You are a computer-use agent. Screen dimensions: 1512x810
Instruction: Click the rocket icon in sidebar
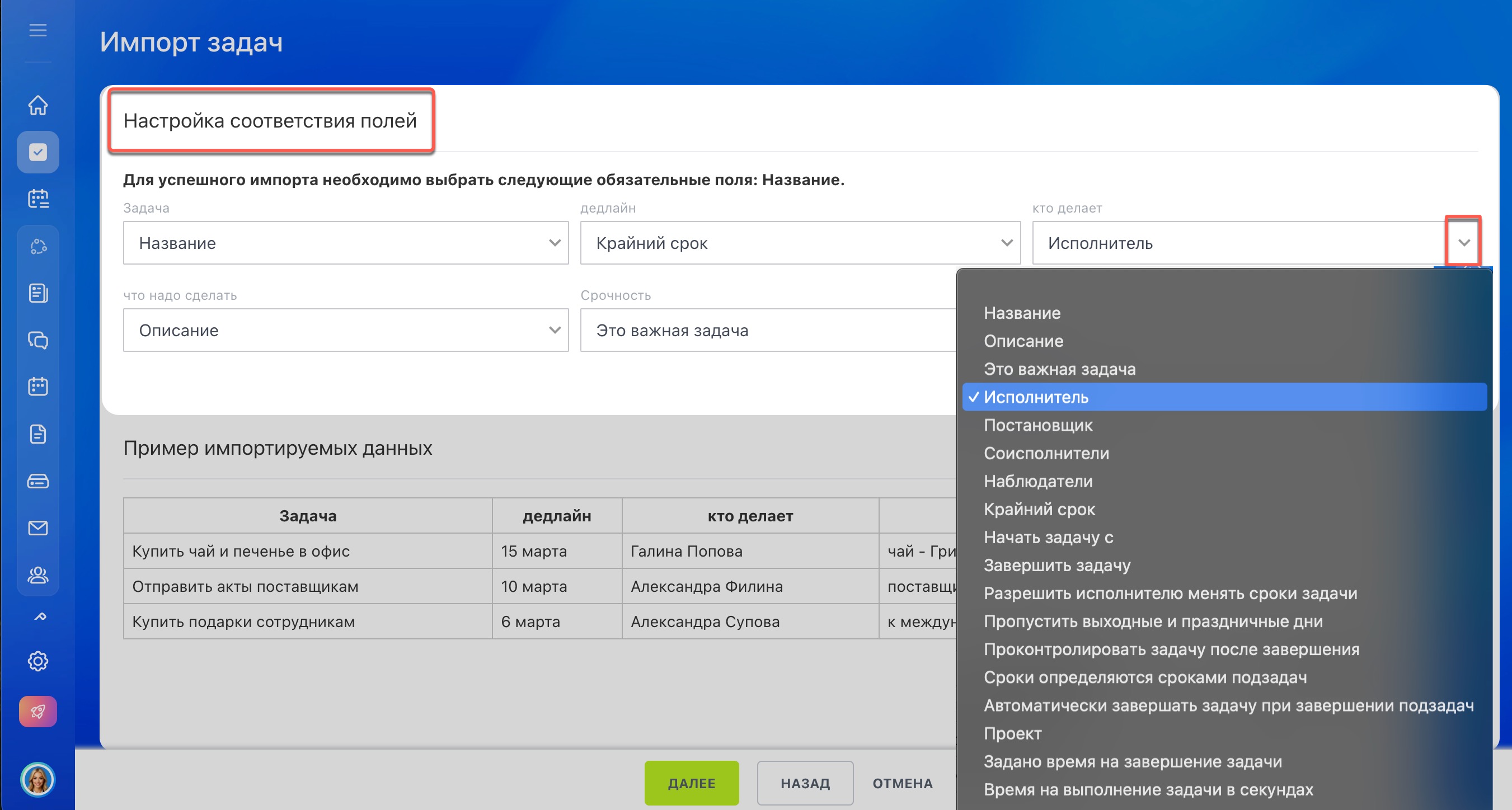click(37, 712)
